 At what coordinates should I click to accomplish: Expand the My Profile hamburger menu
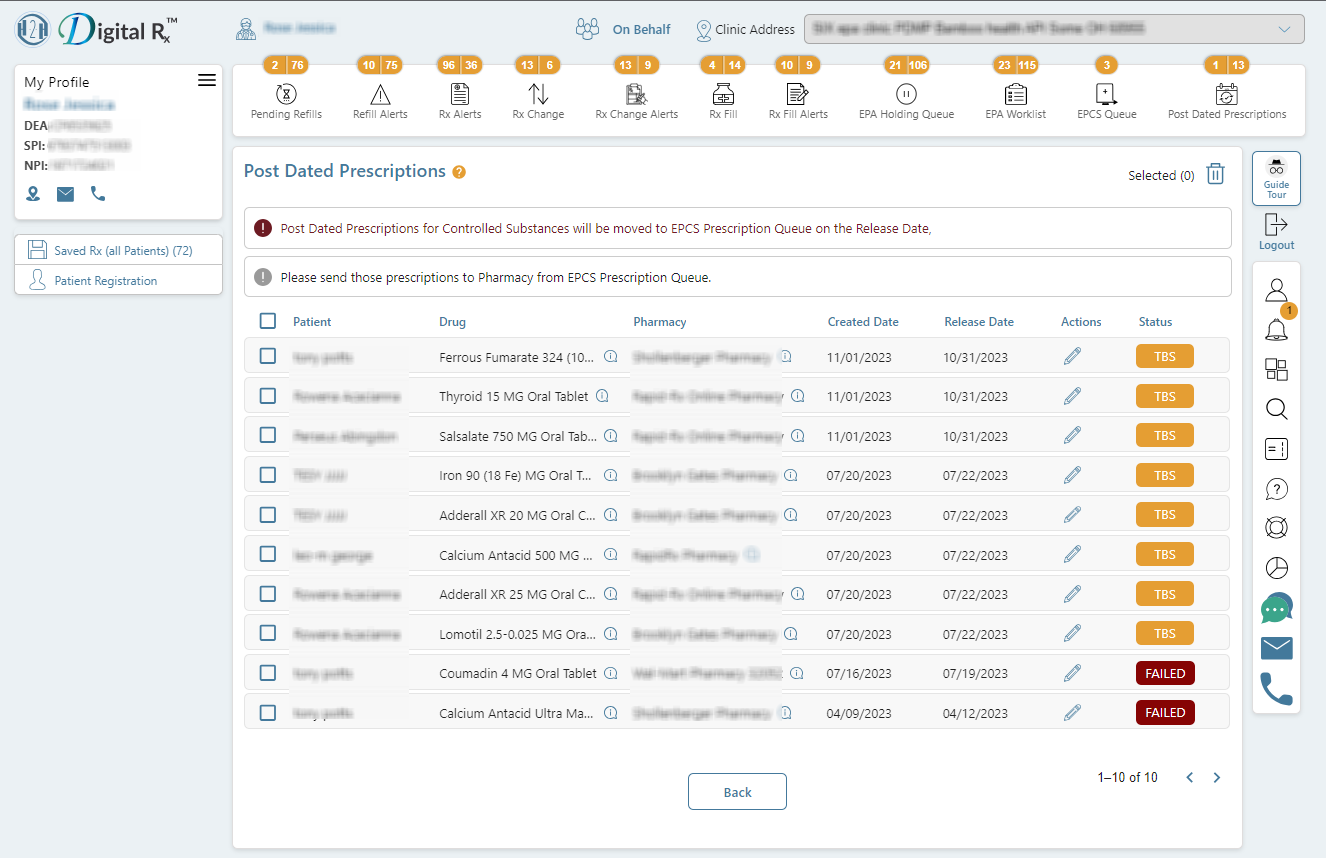click(207, 80)
